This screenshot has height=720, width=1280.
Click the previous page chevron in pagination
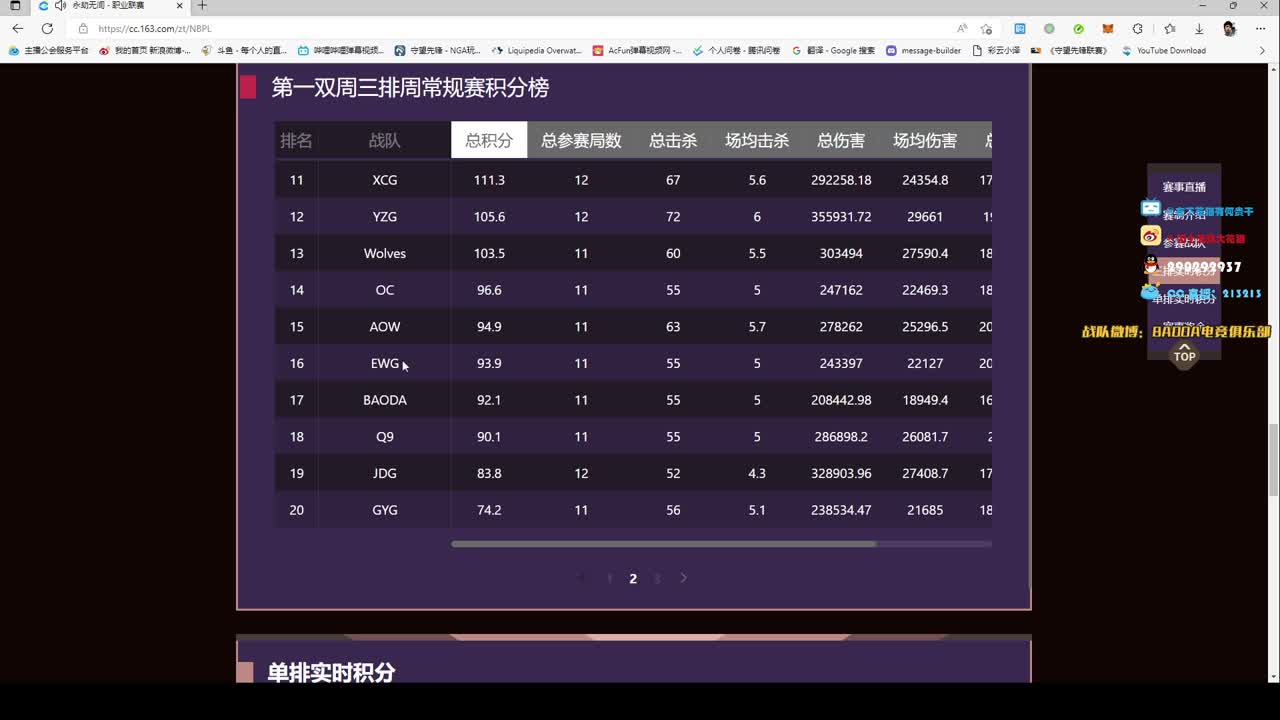tap(582, 578)
